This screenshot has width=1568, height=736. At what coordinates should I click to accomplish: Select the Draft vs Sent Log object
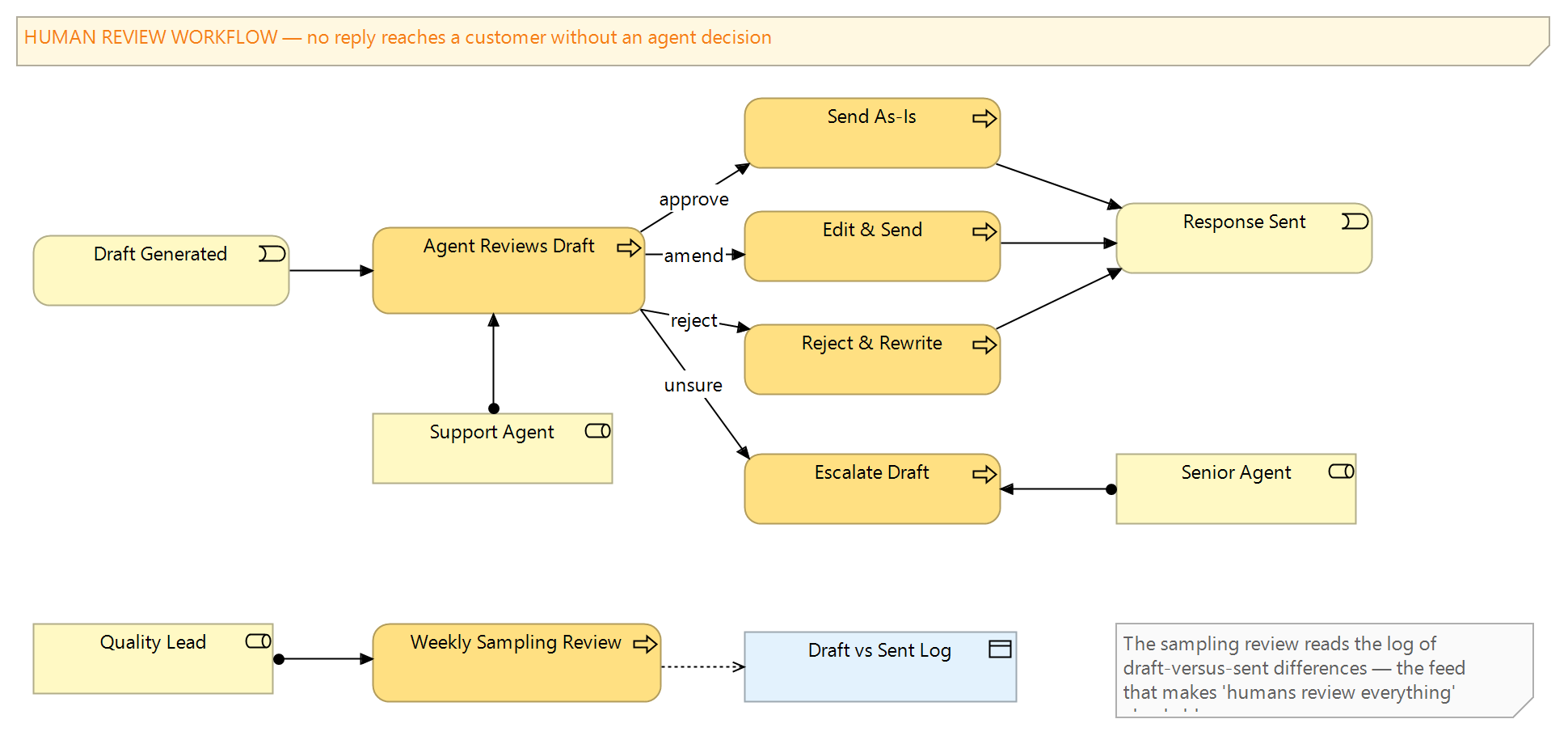pos(881,667)
